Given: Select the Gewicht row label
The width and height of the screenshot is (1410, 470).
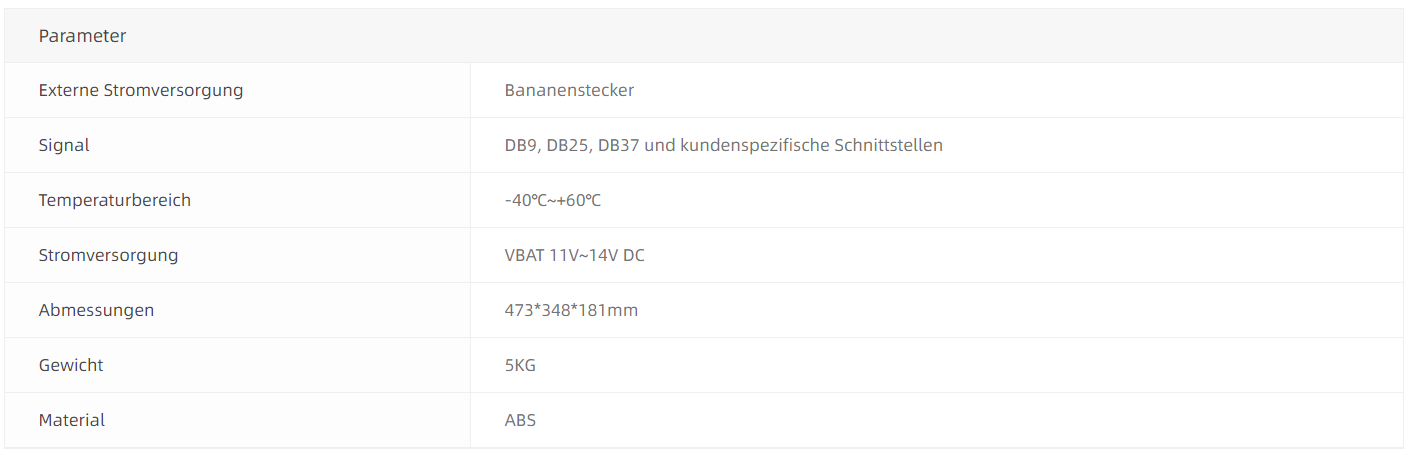Looking at the screenshot, I should (x=71, y=365).
